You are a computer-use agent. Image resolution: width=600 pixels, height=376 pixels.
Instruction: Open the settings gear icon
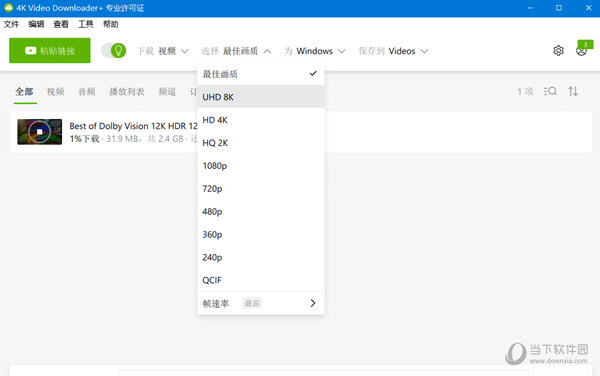click(x=558, y=50)
